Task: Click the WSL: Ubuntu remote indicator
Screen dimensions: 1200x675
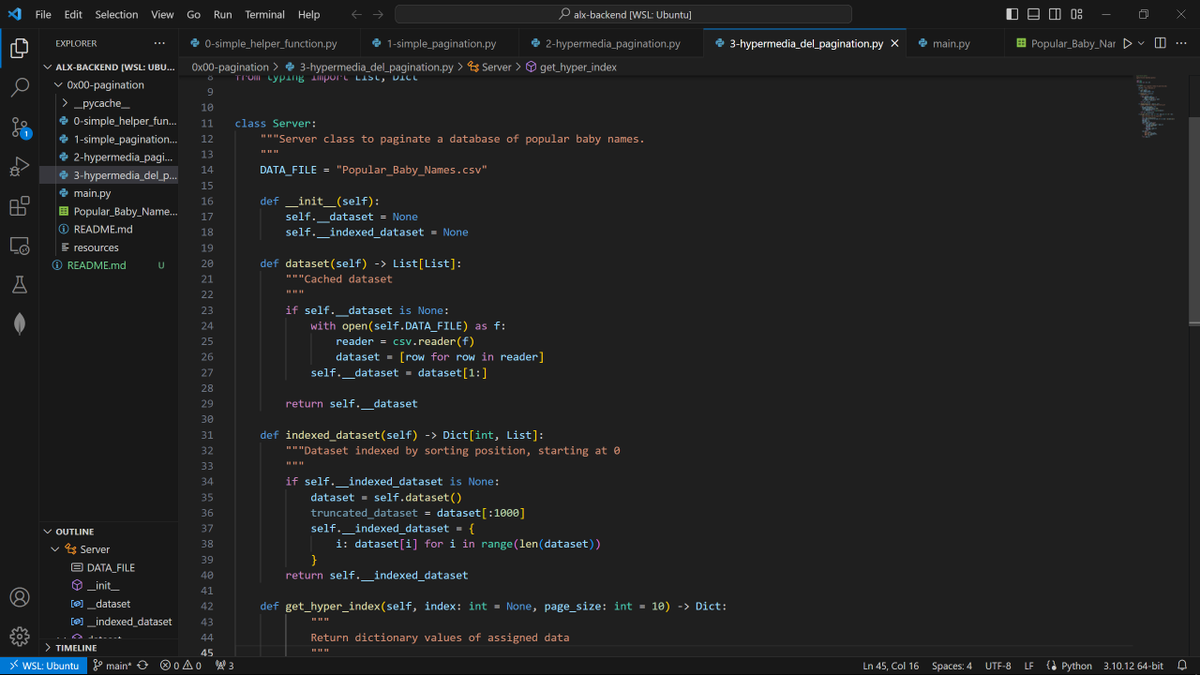Action: click(44, 666)
